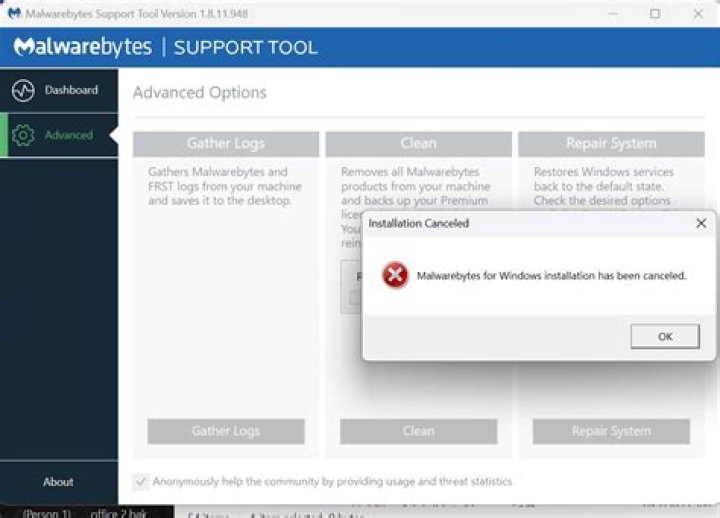This screenshot has height=518, width=720.
Task: Click the installation has been canceled message
Action: [551, 276]
